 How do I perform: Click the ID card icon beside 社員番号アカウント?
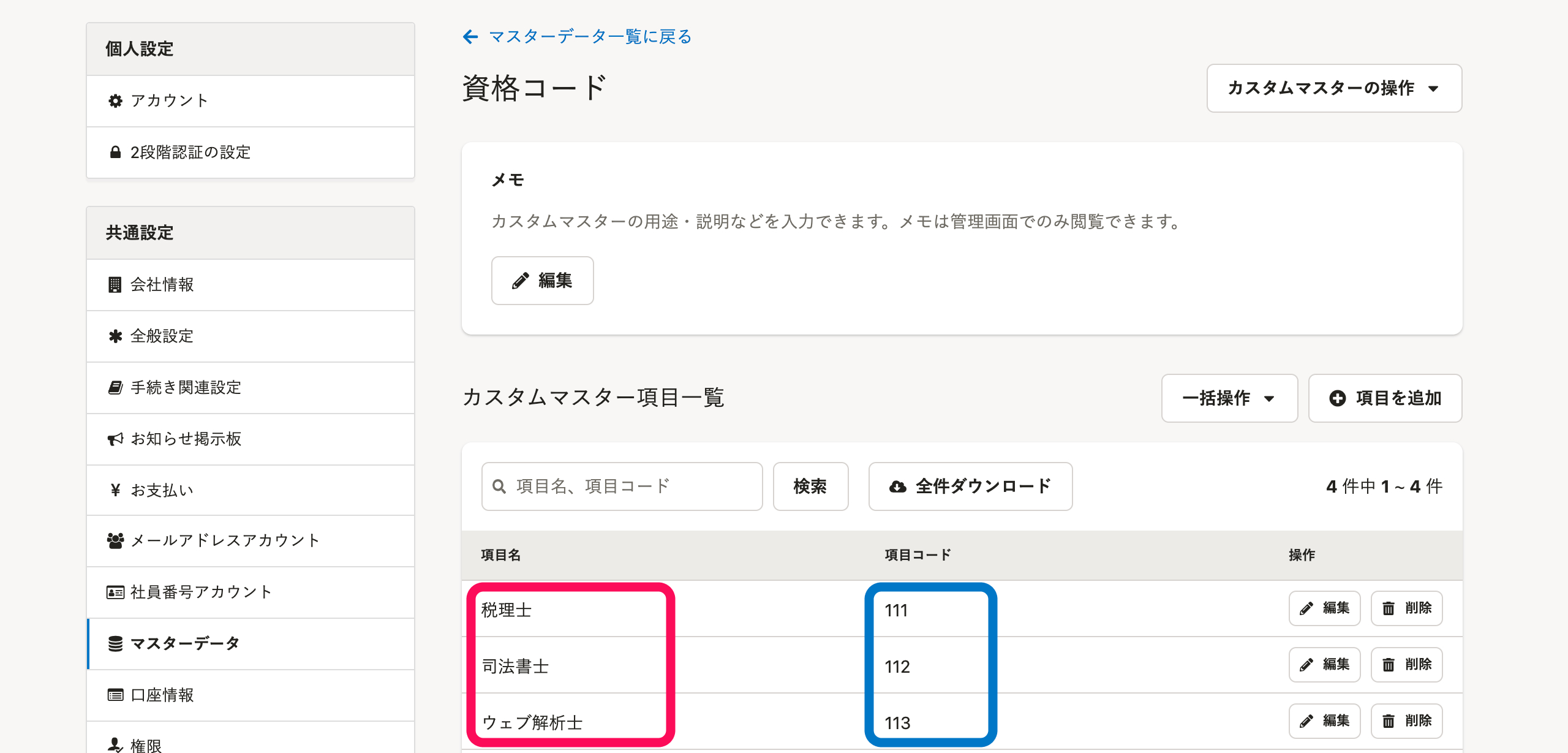tap(115, 592)
